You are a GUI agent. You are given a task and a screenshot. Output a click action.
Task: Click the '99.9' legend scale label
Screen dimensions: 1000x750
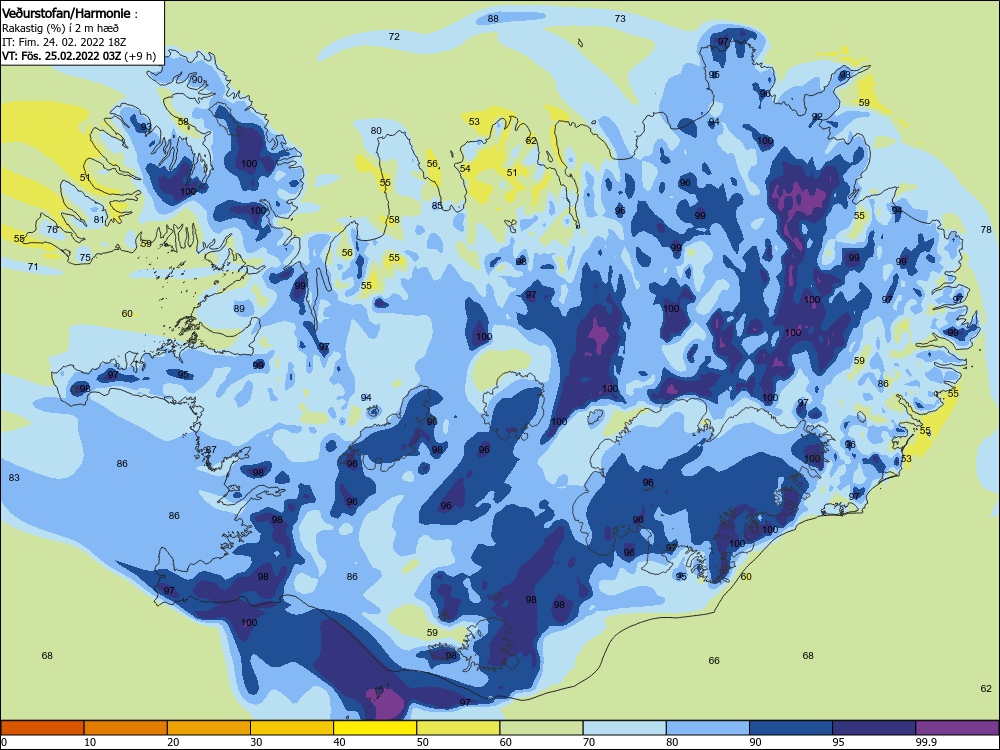pyautogui.click(x=926, y=742)
